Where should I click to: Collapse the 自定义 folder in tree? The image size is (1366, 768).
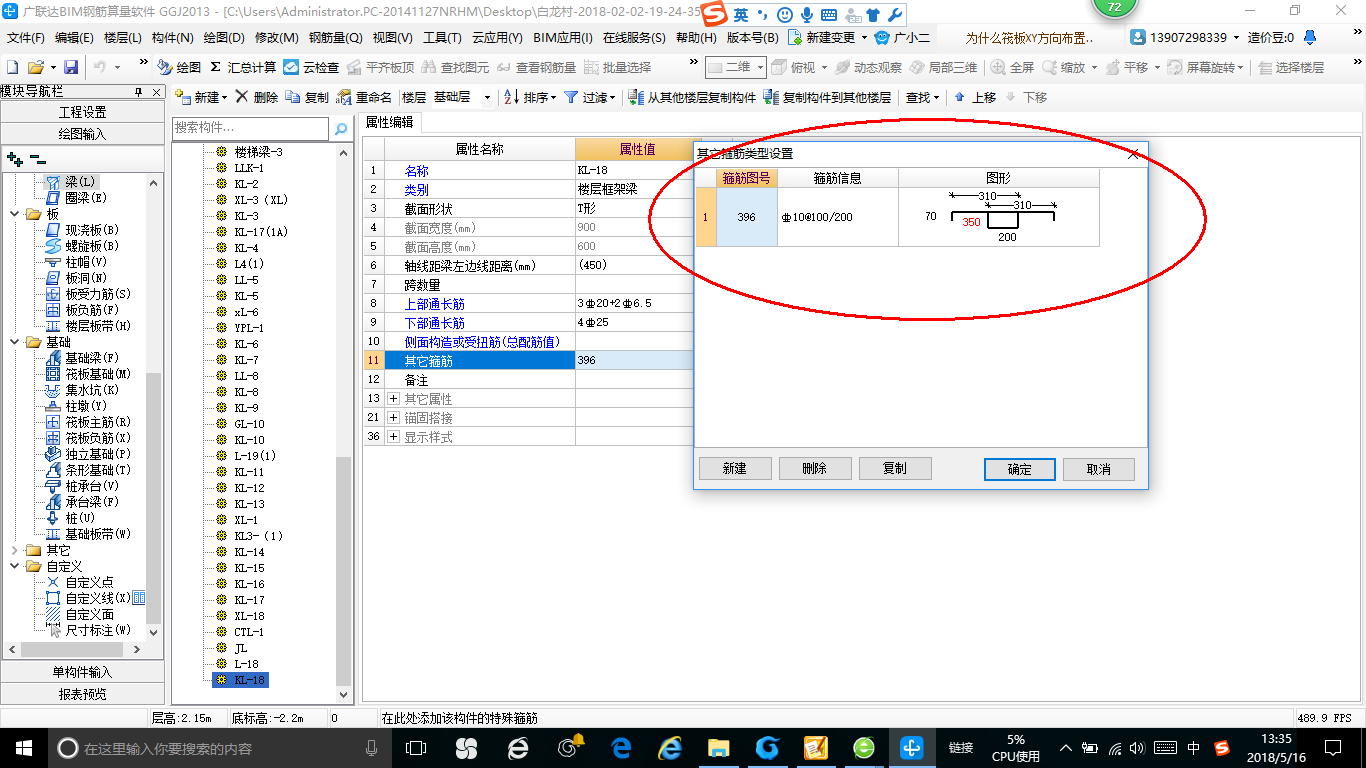tap(14, 566)
